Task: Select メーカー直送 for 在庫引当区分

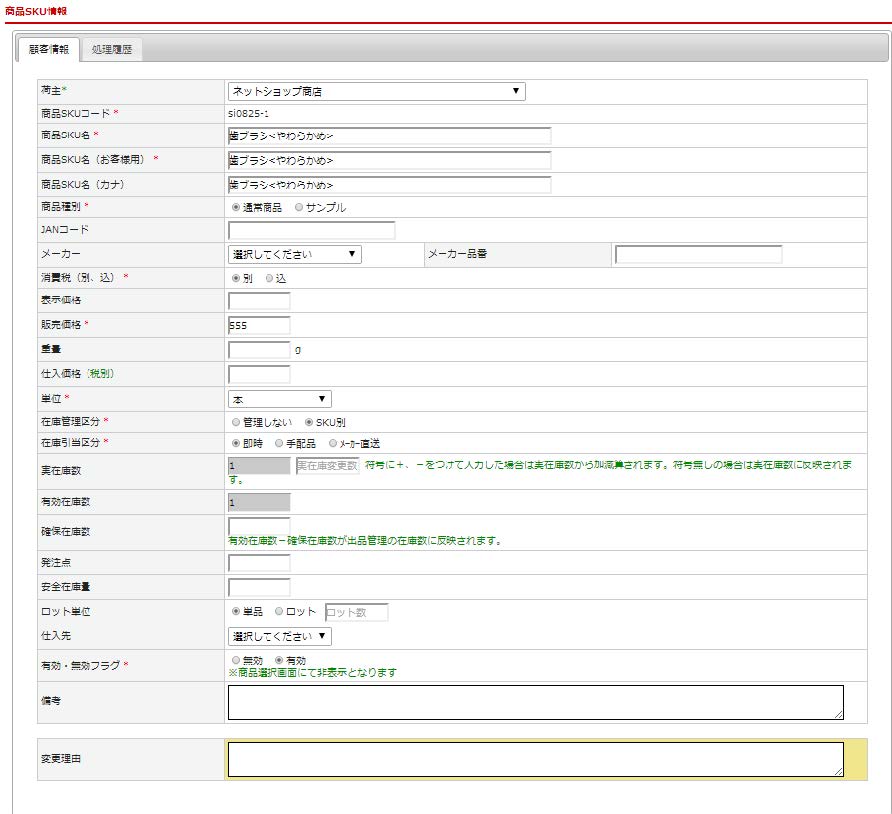Action: coord(333,443)
